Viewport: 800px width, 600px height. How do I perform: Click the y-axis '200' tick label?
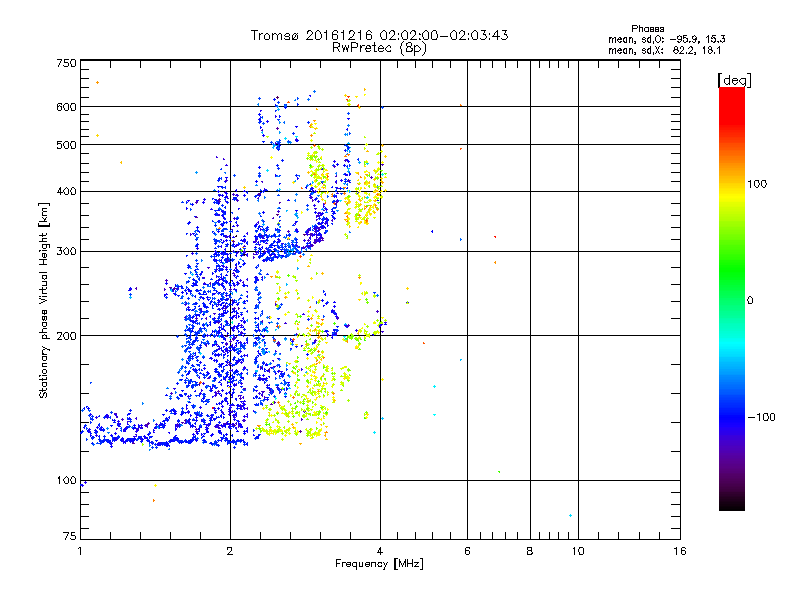[66, 336]
